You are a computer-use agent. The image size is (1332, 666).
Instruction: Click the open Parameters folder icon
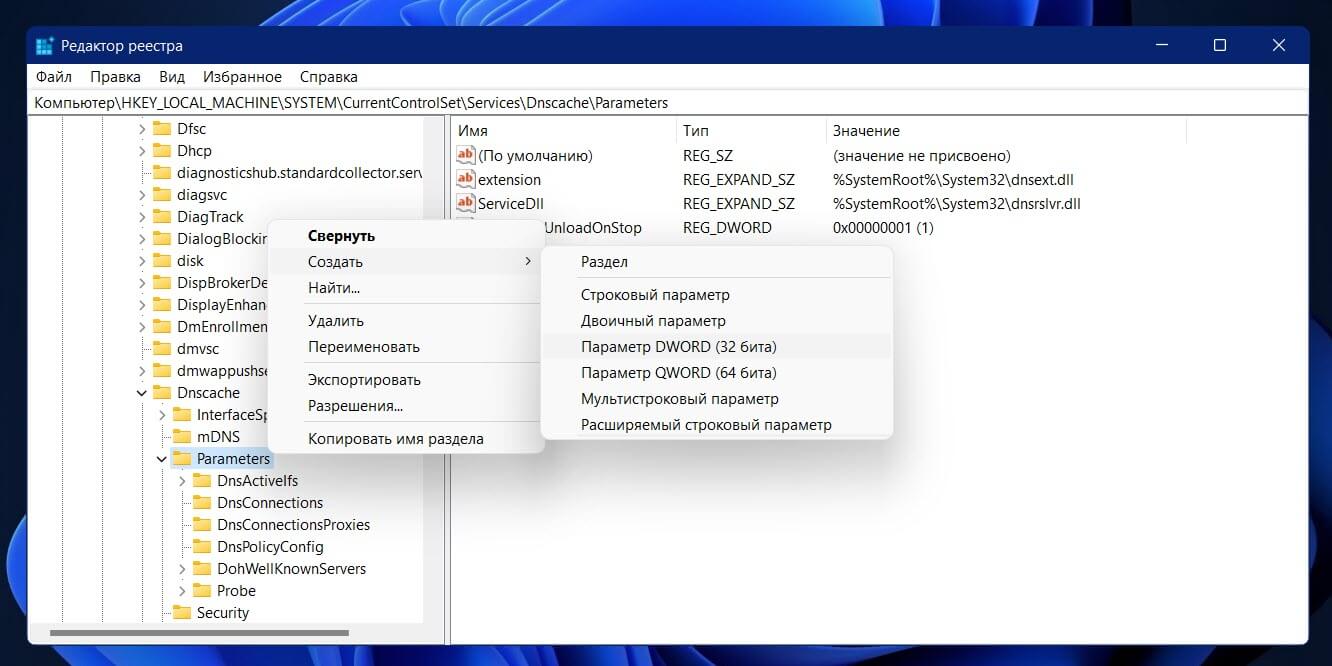click(x=182, y=459)
